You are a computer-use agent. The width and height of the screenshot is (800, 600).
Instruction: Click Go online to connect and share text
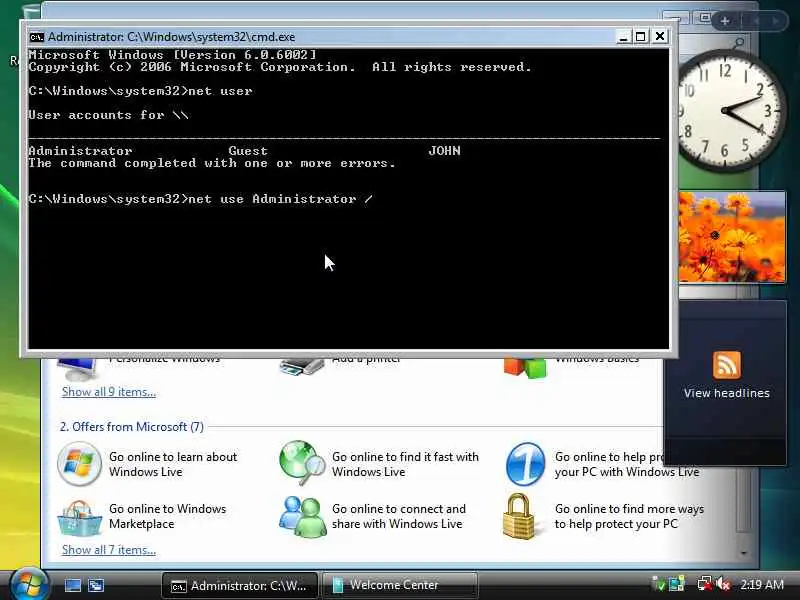[398, 516]
